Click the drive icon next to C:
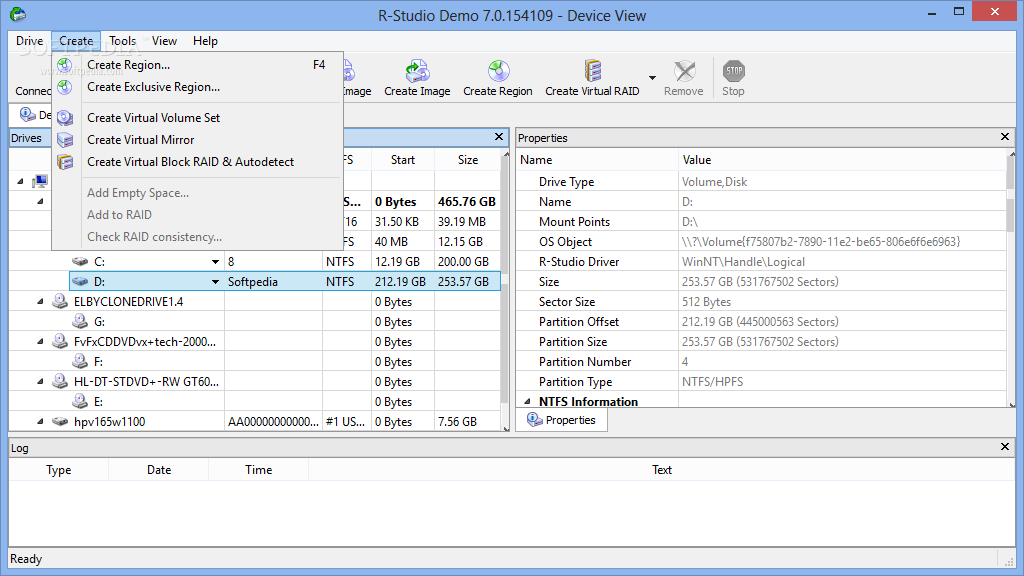Screen dimensions: 1024x576 (x=80, y=261)
